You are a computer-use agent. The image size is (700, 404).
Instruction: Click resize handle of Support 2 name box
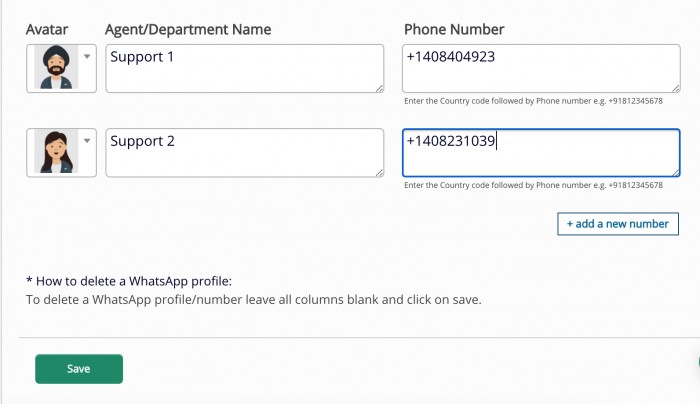pos(379,173)
